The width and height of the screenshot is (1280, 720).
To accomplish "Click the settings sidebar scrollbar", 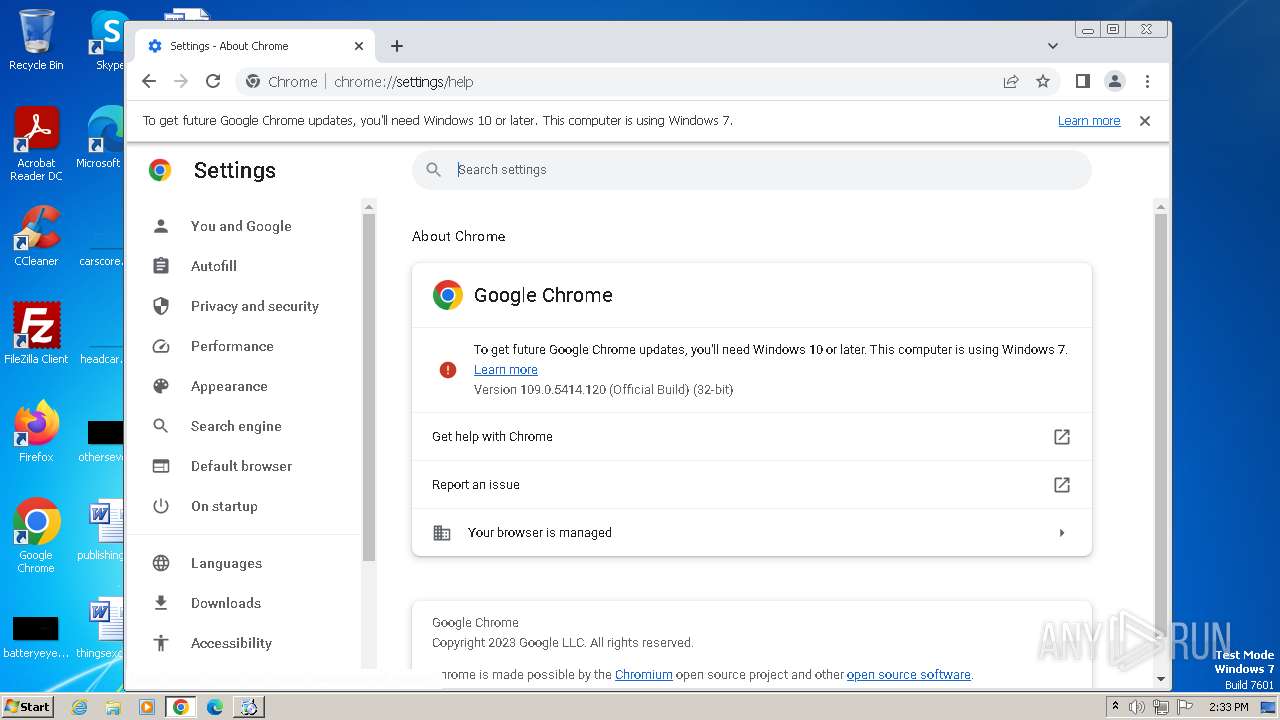I will (368, 385).
